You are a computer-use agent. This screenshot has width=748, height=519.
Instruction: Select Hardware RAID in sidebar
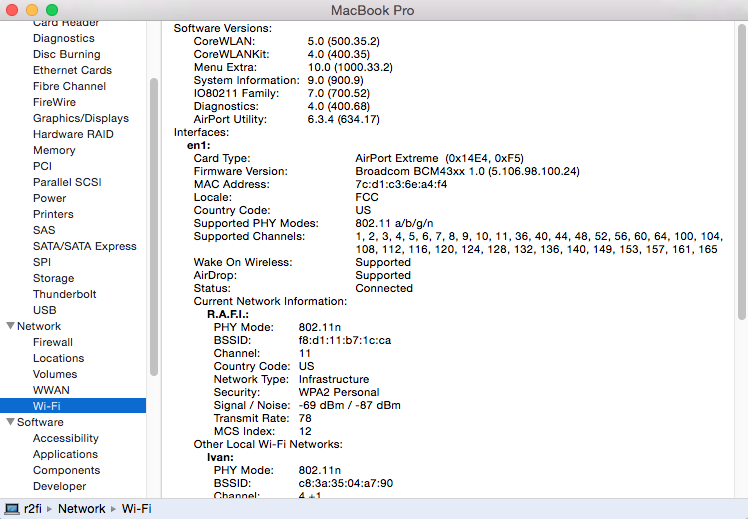pos(73,134)
